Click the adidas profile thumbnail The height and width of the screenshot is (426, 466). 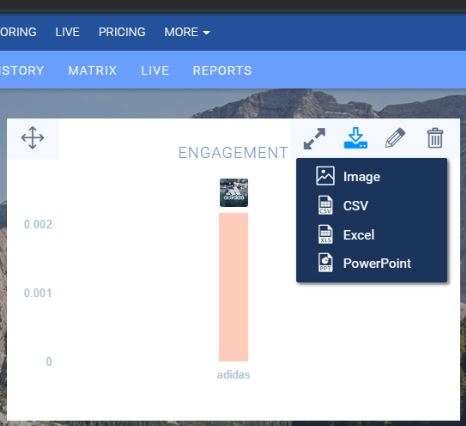pyautogui.click(x=234, y=193)
